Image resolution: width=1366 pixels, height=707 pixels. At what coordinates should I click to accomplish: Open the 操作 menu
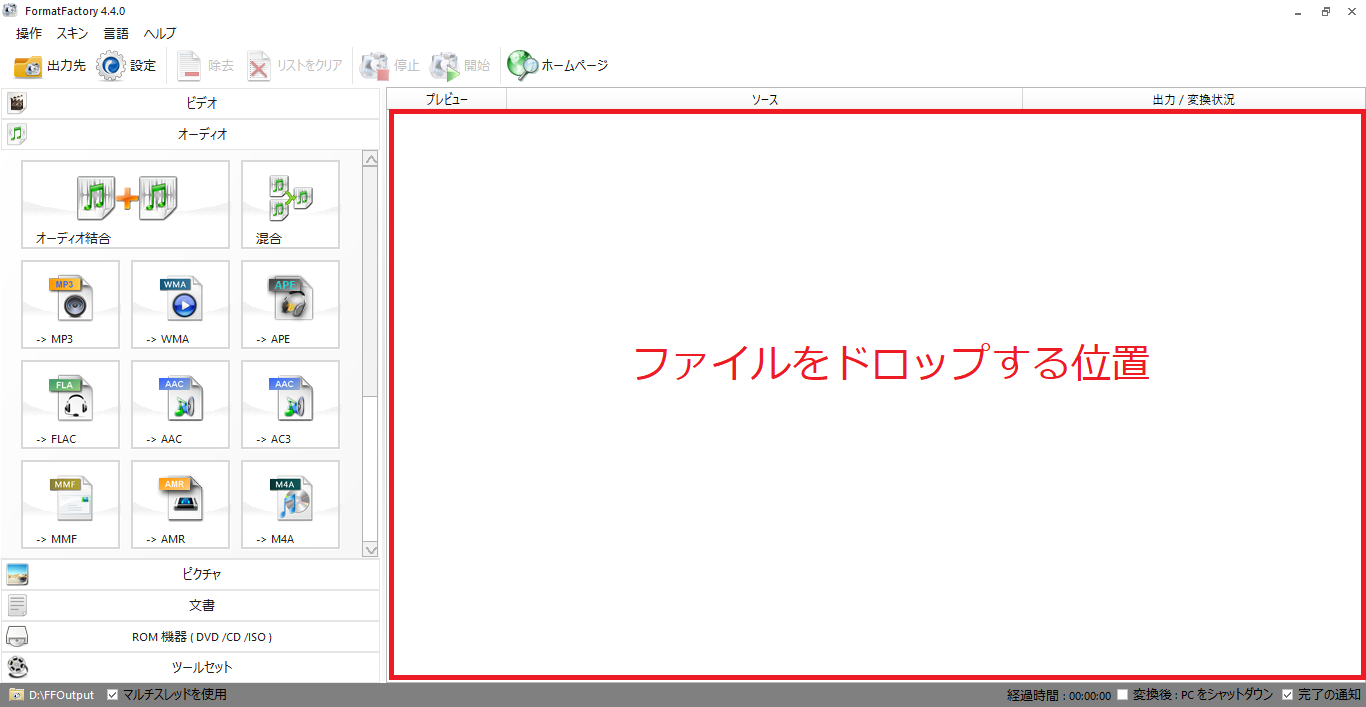click(29, 34)
